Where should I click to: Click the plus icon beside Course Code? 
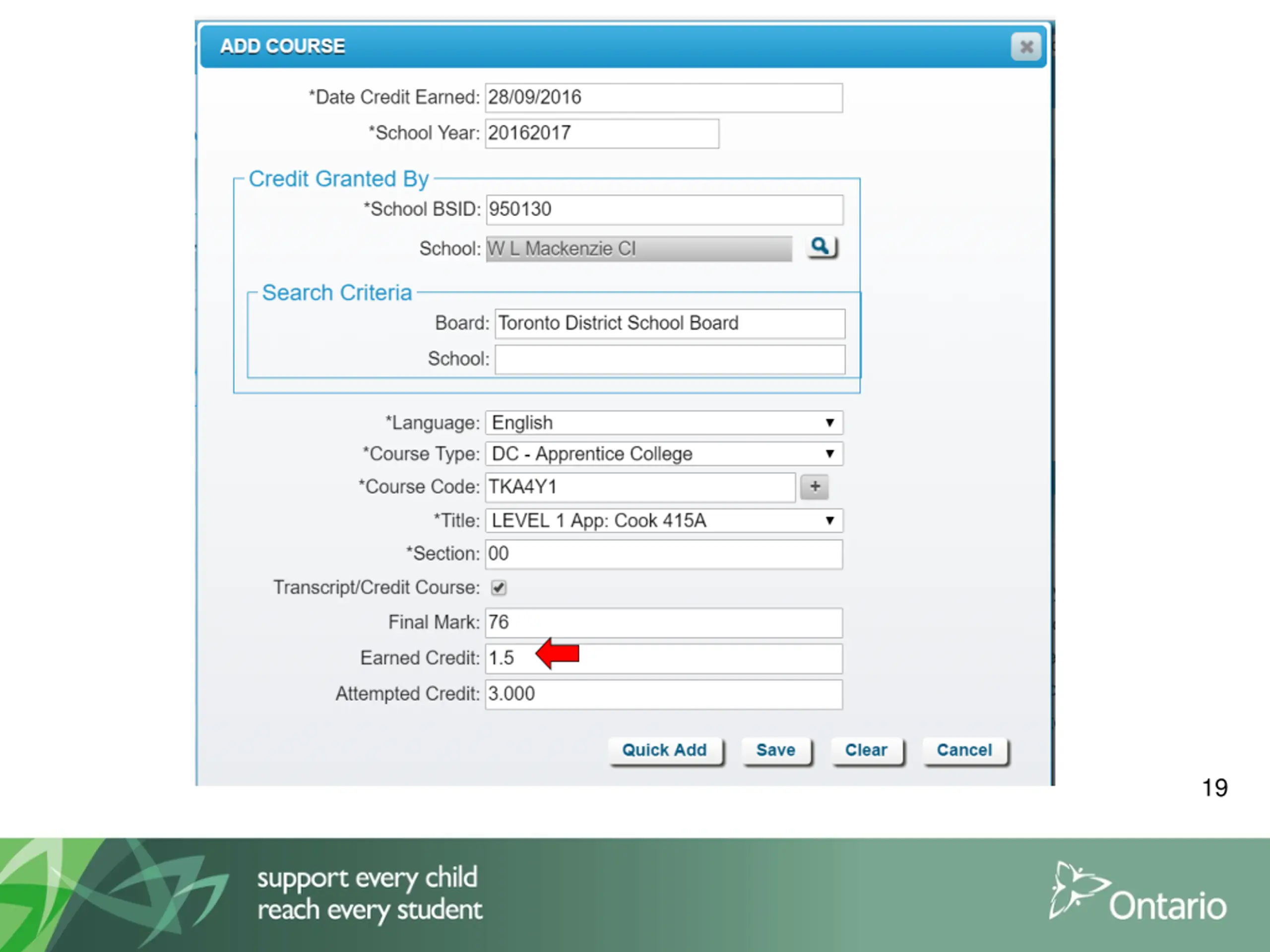[814, 486]
